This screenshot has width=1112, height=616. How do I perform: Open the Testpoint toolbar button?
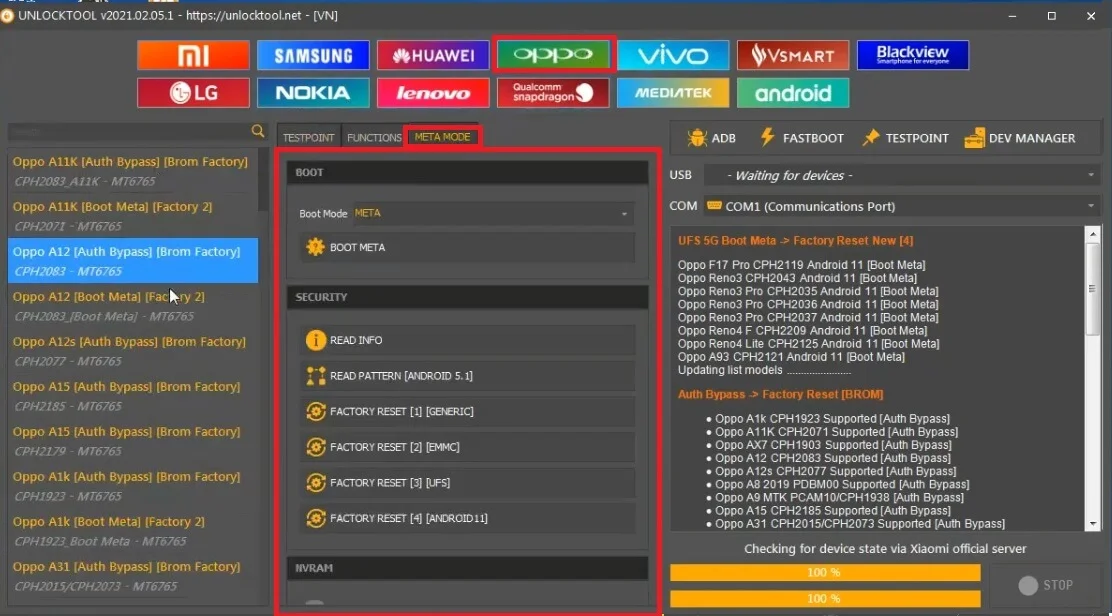(905, 138)
